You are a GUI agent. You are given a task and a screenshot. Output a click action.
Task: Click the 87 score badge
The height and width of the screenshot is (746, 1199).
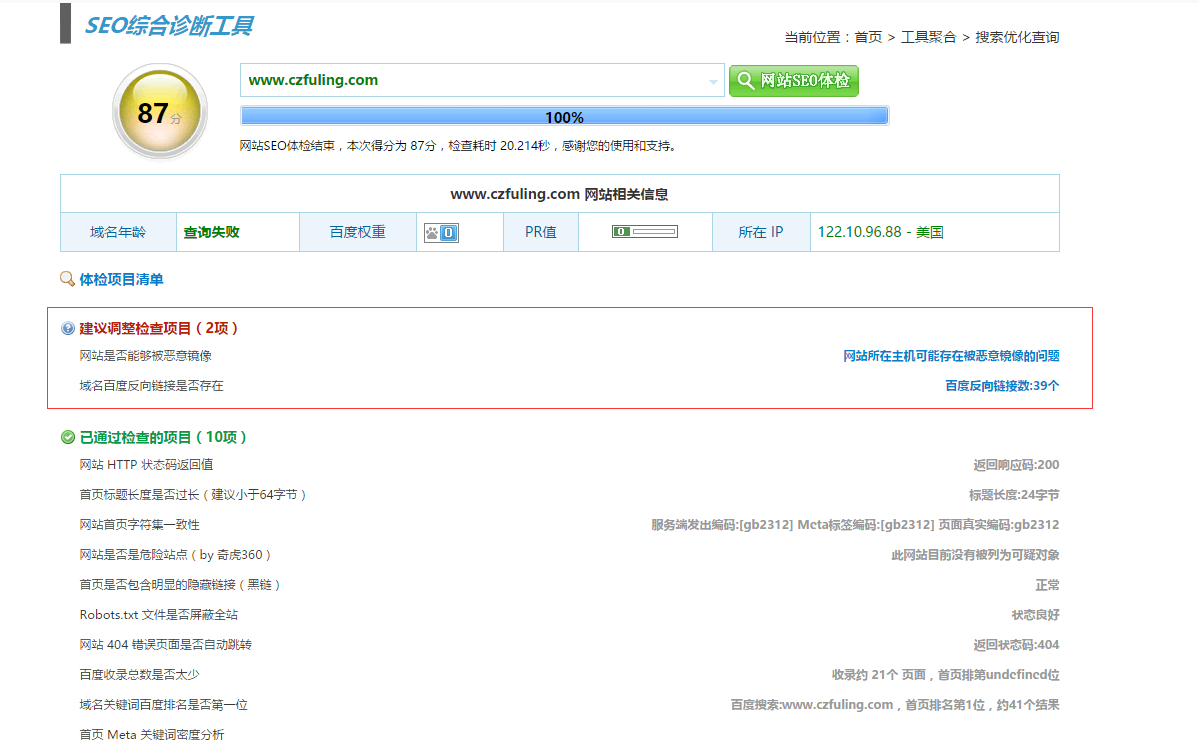[x=159, y=113]
